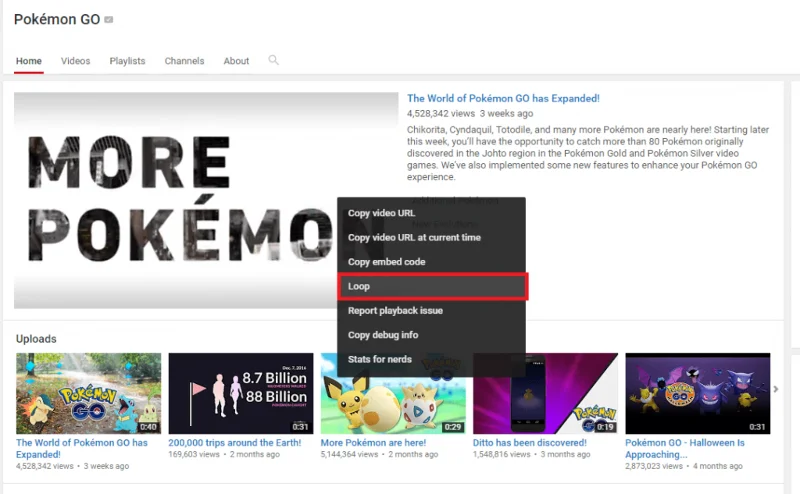800x494 pixels.
Task: Switch to the Videos tab
Action: coord(76,61)
